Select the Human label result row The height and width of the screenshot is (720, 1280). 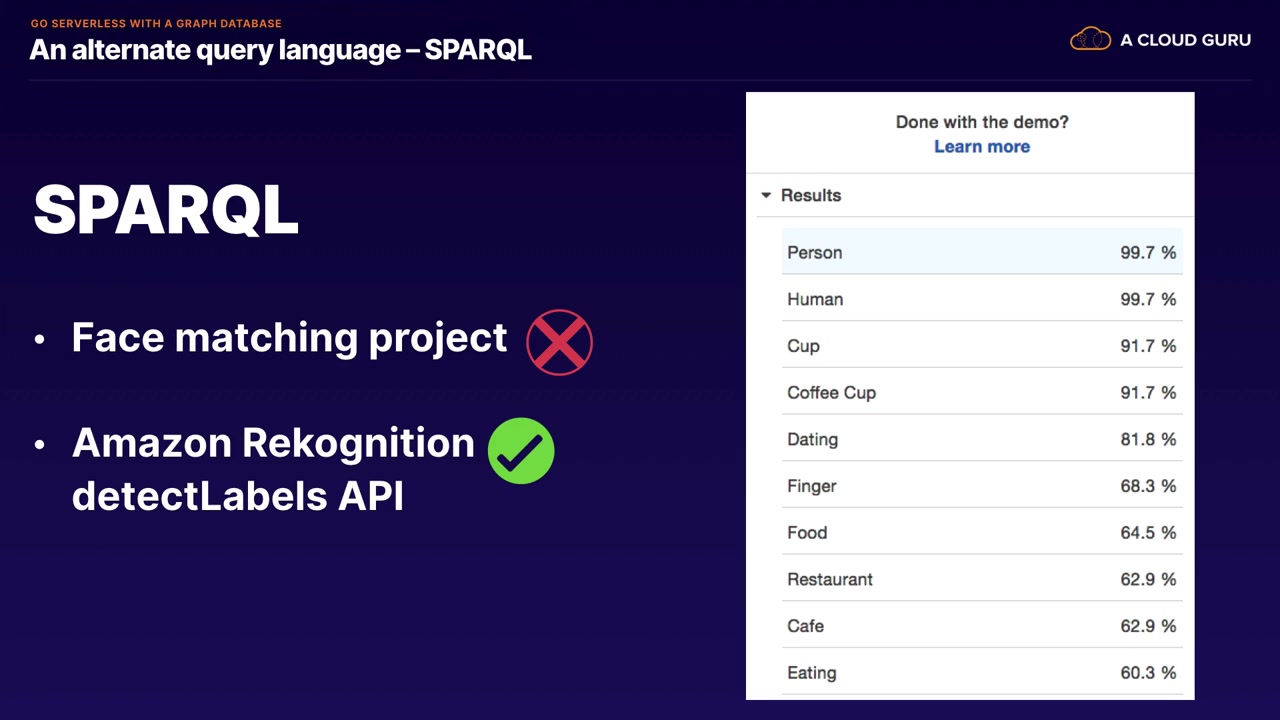[981, 299]
